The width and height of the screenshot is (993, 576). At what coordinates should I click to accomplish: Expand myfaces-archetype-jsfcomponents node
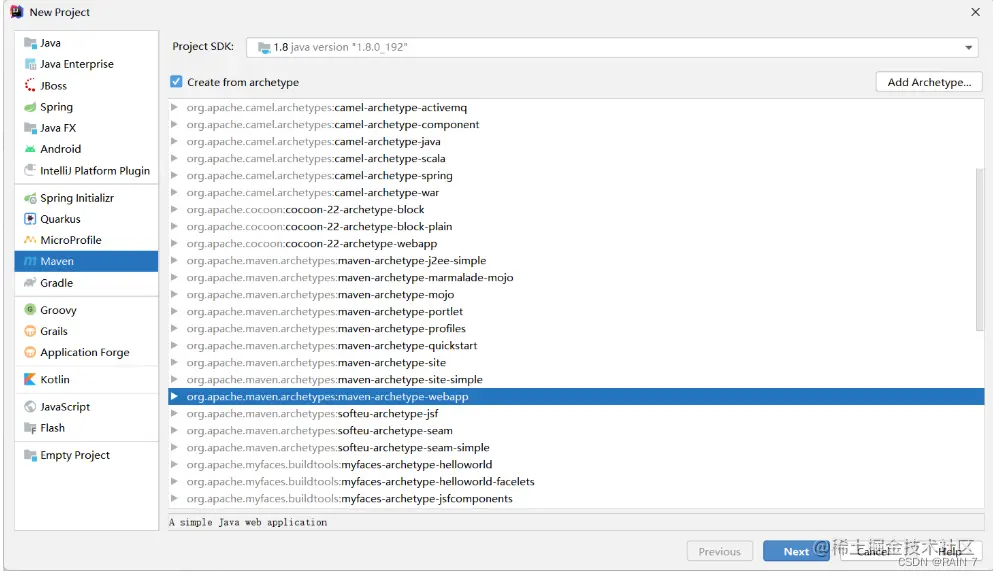(174, 499)
